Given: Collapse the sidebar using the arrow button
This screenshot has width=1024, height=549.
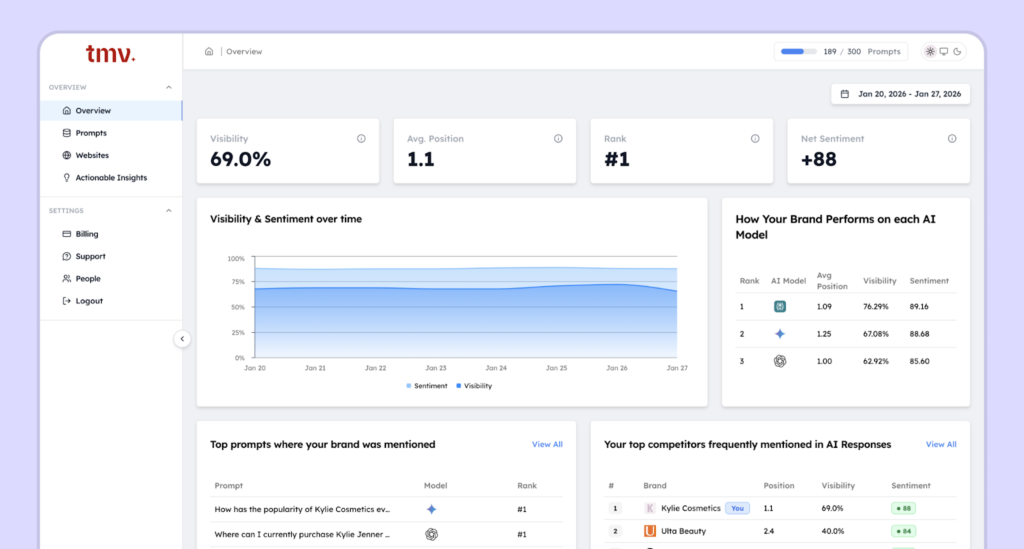Looking at the screenshot, I should click(x=182, y=339).
